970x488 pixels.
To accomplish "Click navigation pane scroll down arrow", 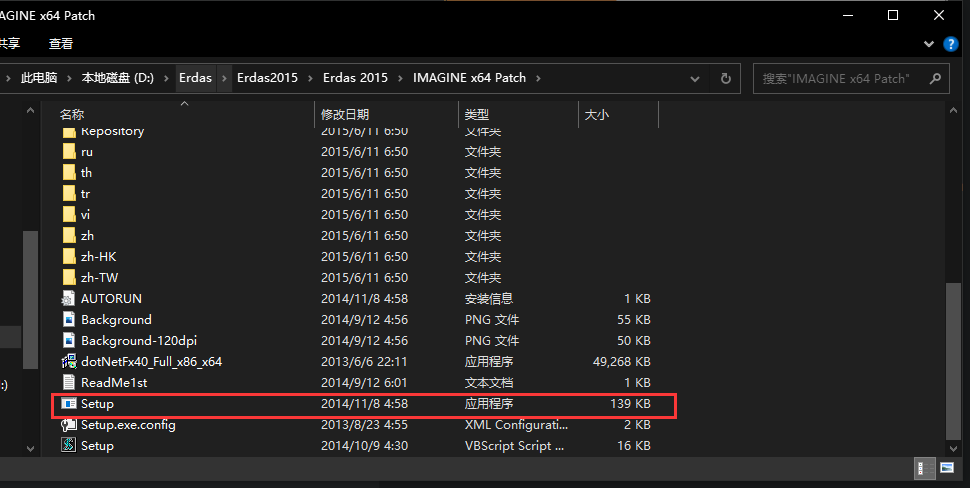I will pos(30,448).
